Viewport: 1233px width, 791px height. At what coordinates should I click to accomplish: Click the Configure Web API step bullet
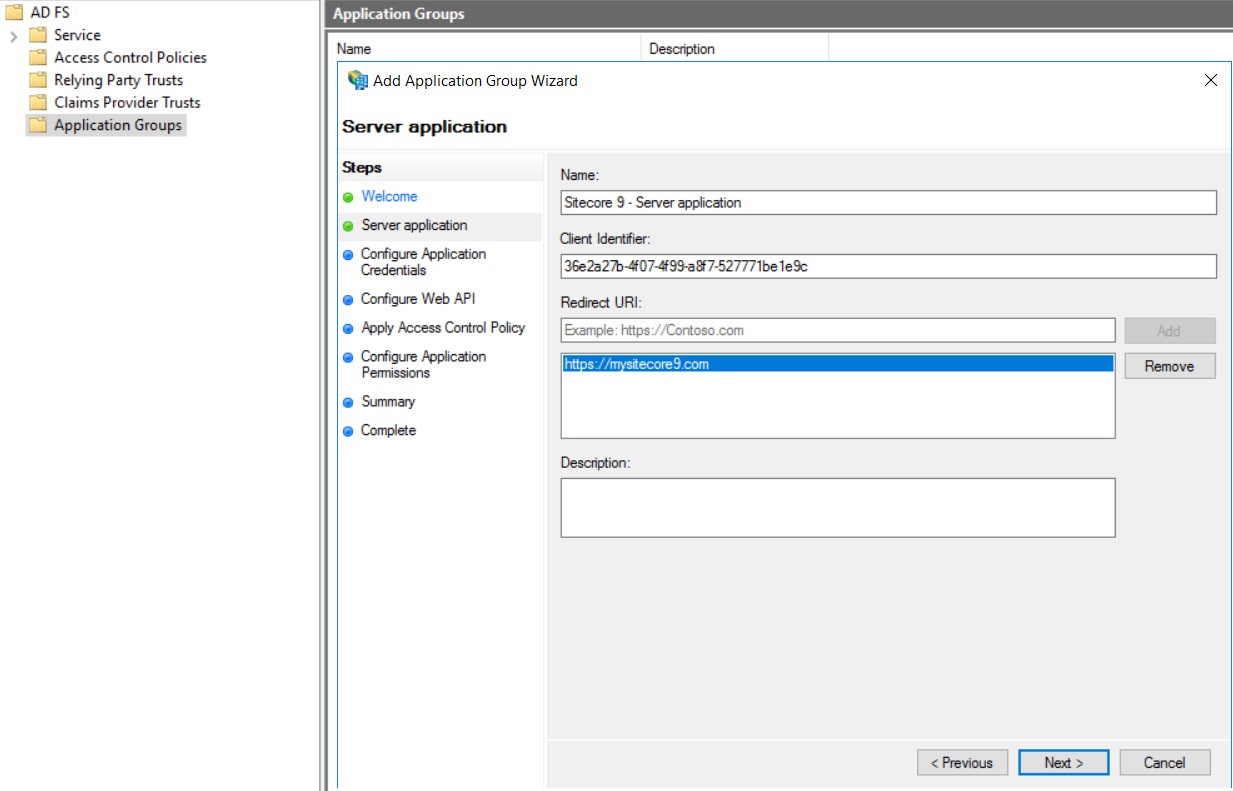pos(348,300)
